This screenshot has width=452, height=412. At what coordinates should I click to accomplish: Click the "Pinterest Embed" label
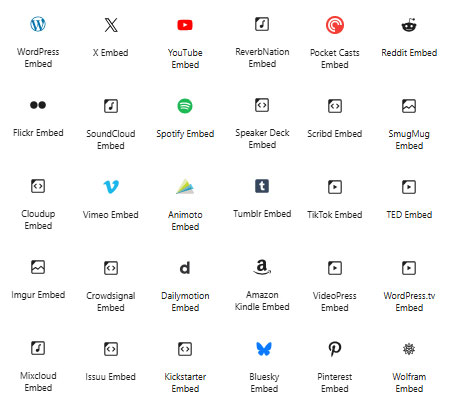point(335,383)
